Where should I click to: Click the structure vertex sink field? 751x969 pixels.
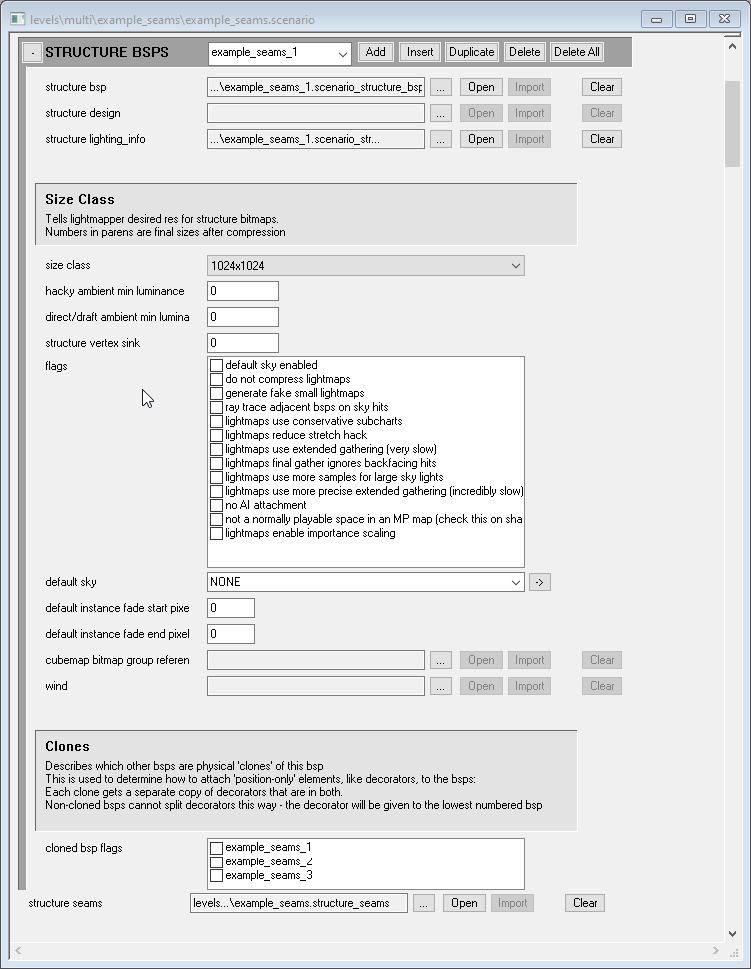tap(242, 343)
